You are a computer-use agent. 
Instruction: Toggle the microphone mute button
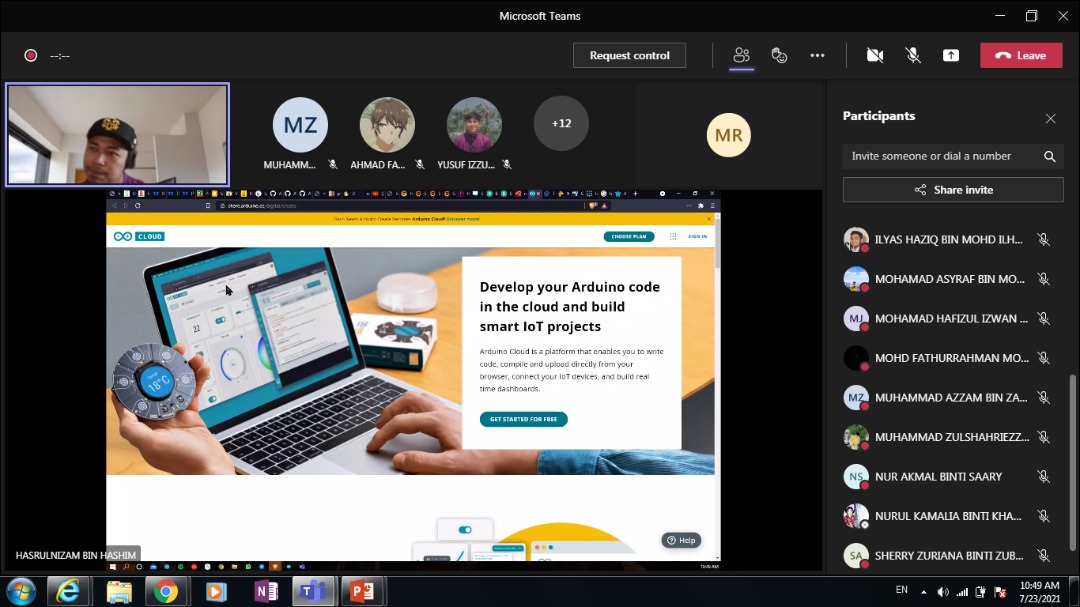[x=913, y=55]
